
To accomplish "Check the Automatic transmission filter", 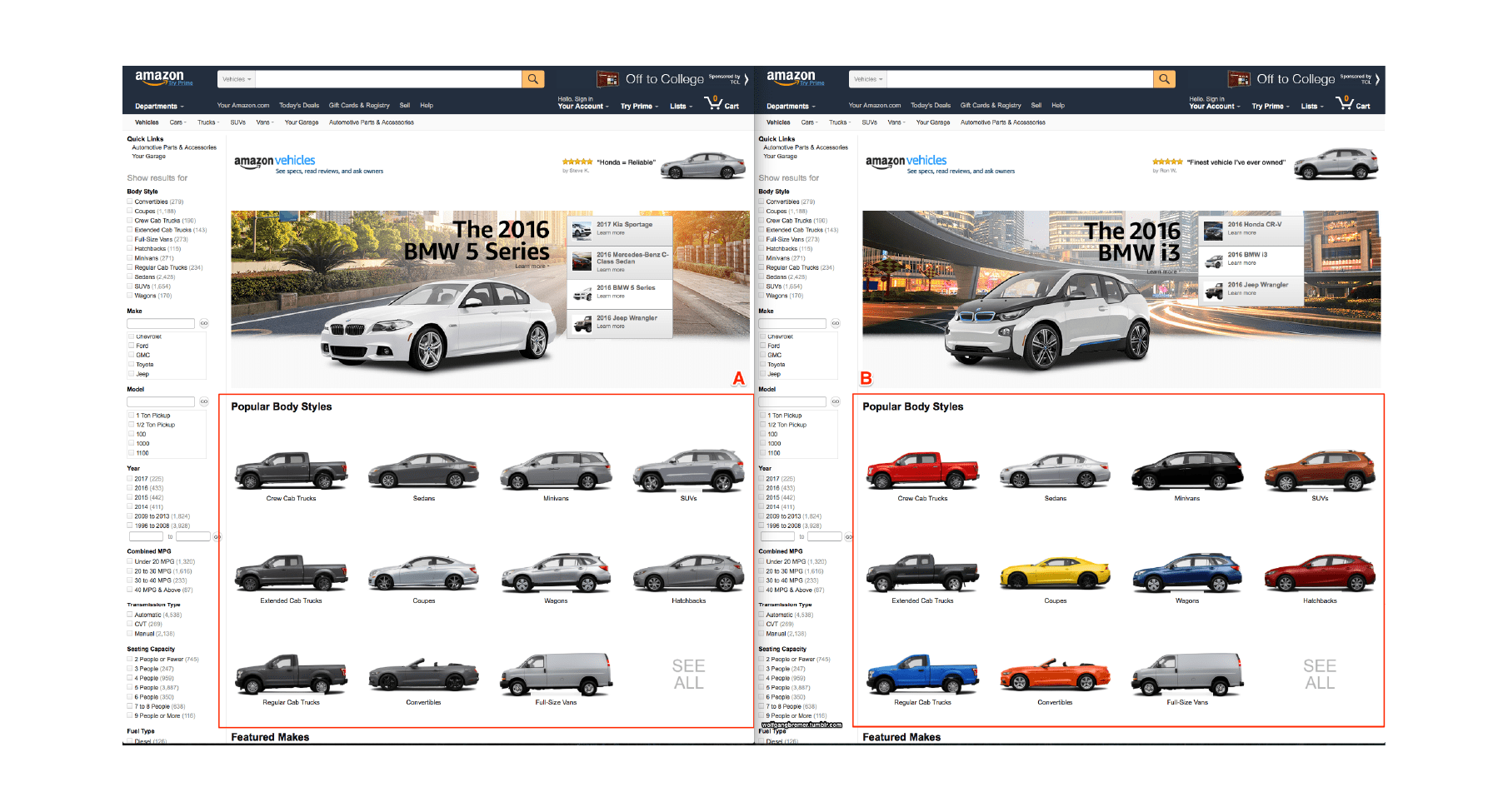I will point(129,614).
